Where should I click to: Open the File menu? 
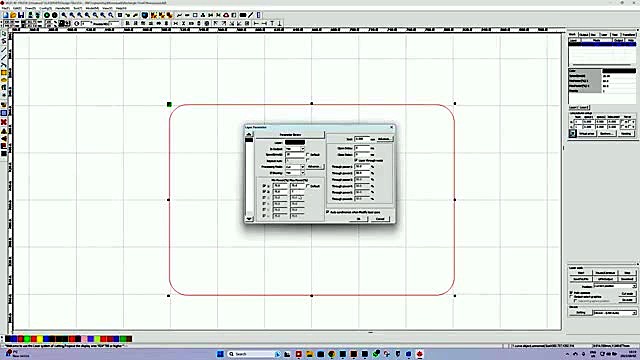pos(6,8)
